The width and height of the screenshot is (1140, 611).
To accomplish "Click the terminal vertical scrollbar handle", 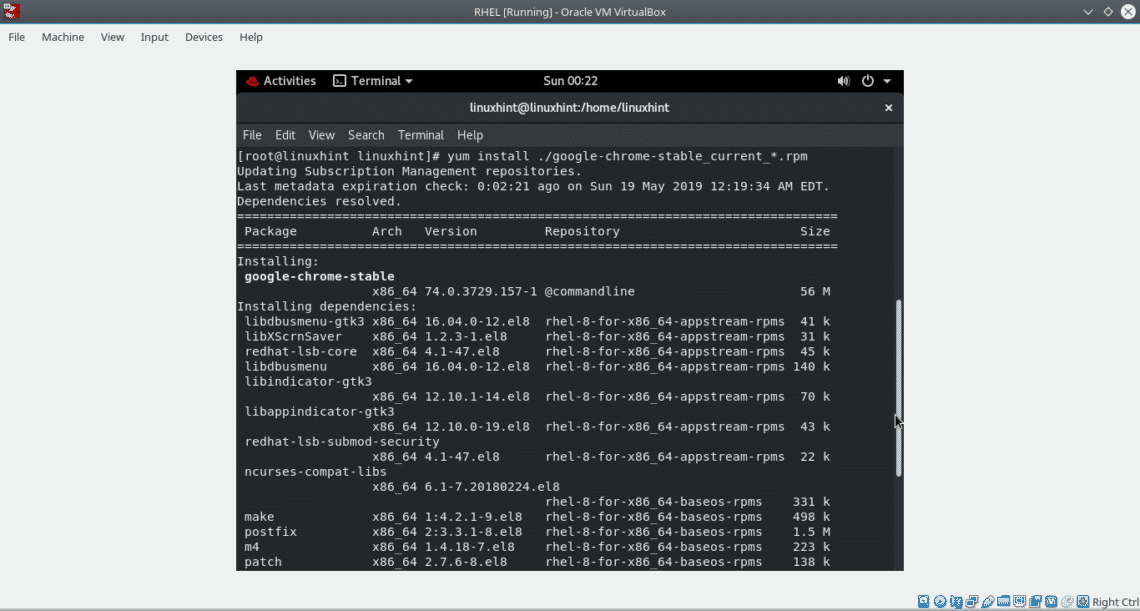I will point(899,388).
